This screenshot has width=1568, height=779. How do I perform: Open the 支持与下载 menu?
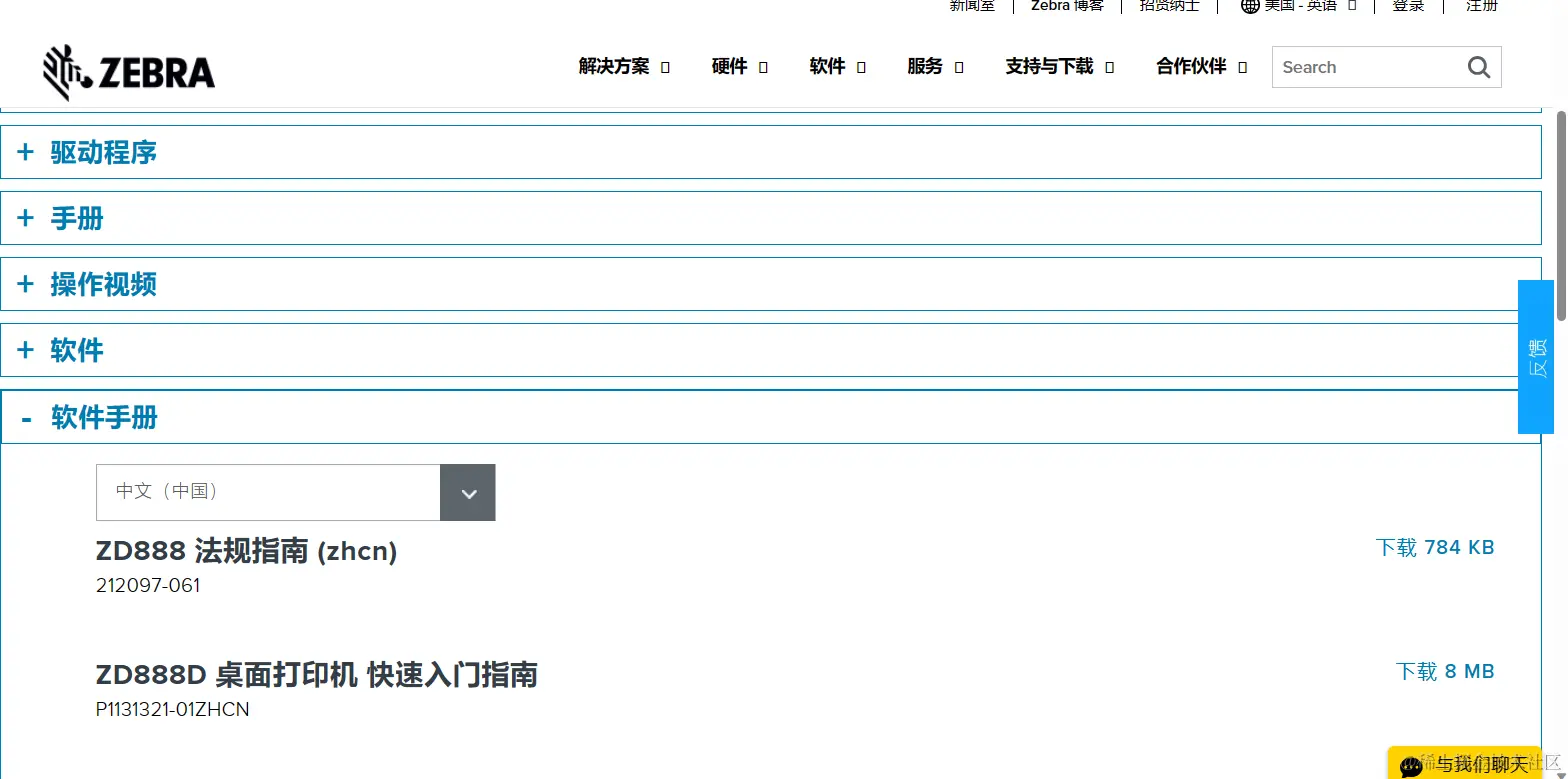click(x=1060, y=67)
